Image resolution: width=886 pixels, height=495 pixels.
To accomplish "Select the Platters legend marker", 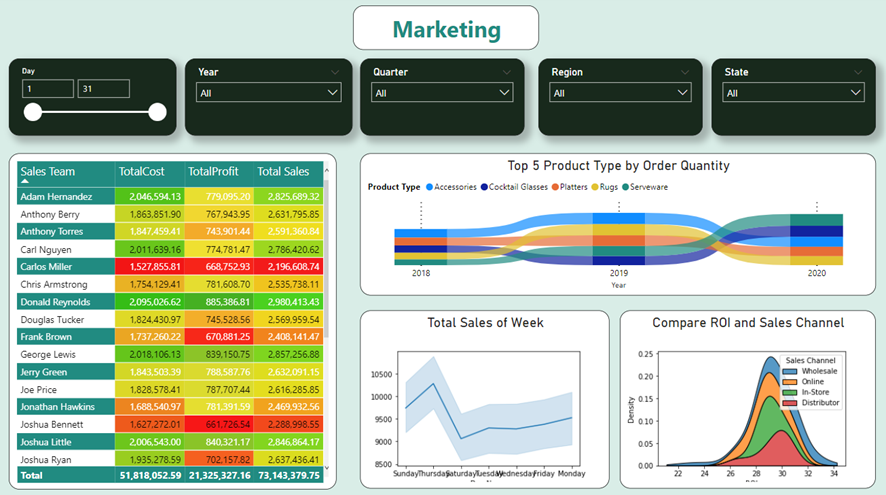I will 553,187.
